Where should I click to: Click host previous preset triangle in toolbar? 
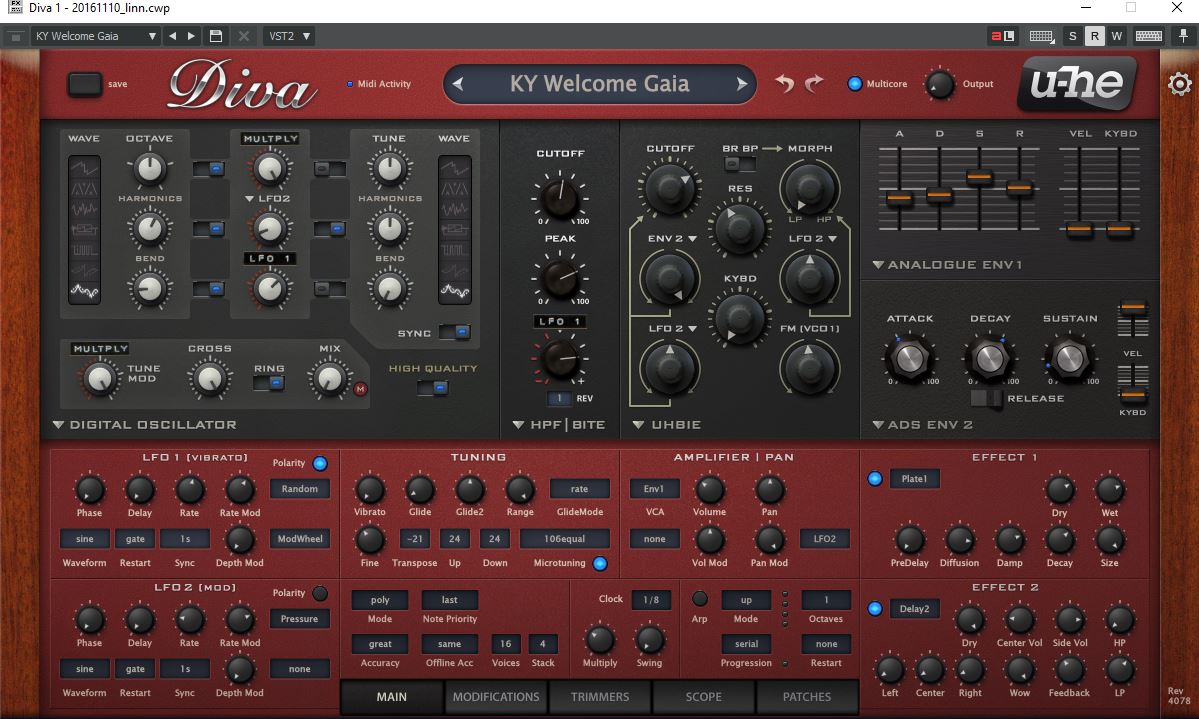tap(172, 36)
